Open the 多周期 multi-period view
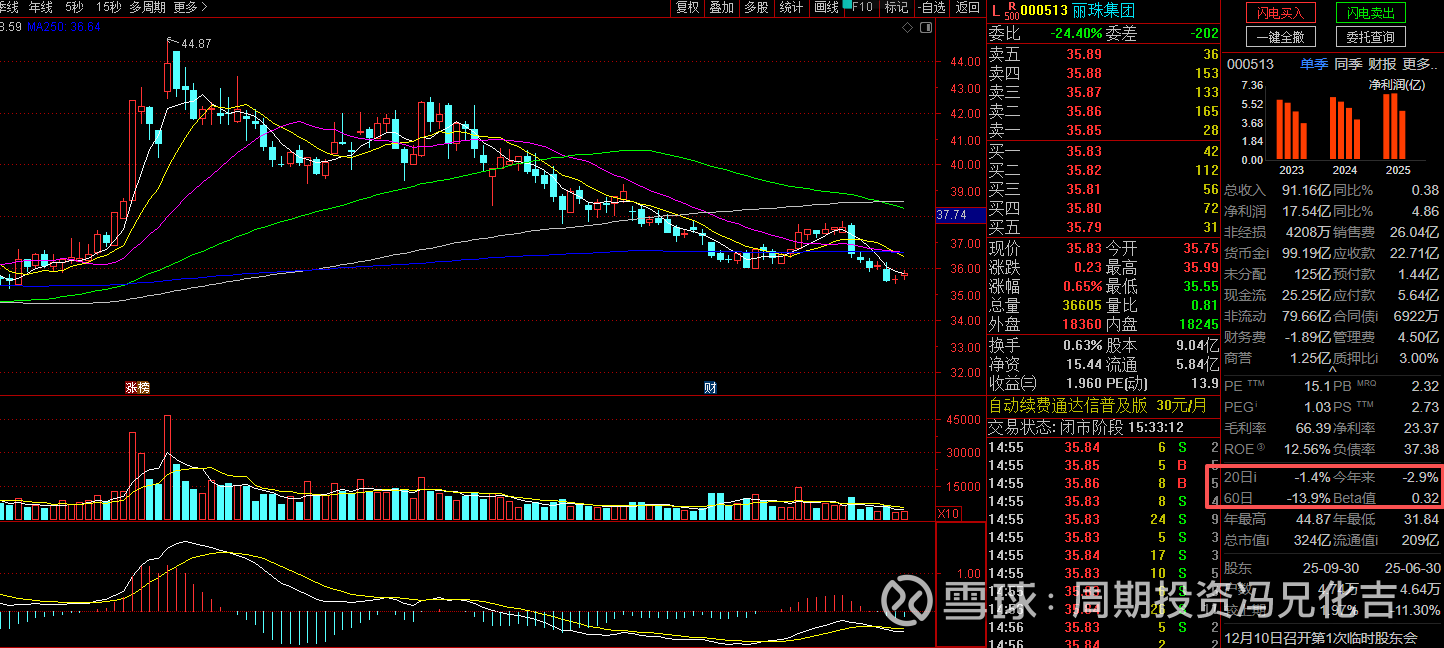The image size is (1444, 648). coord(147,7)
